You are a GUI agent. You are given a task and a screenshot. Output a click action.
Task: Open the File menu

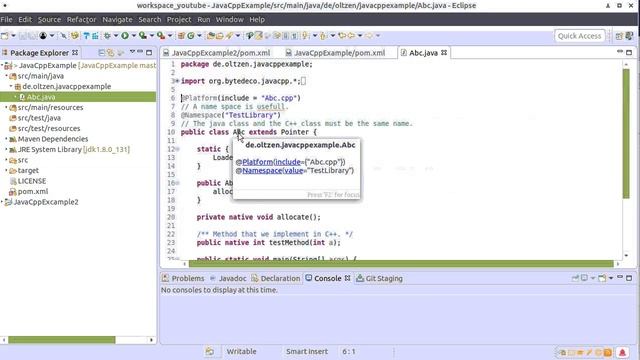(6, 20)
